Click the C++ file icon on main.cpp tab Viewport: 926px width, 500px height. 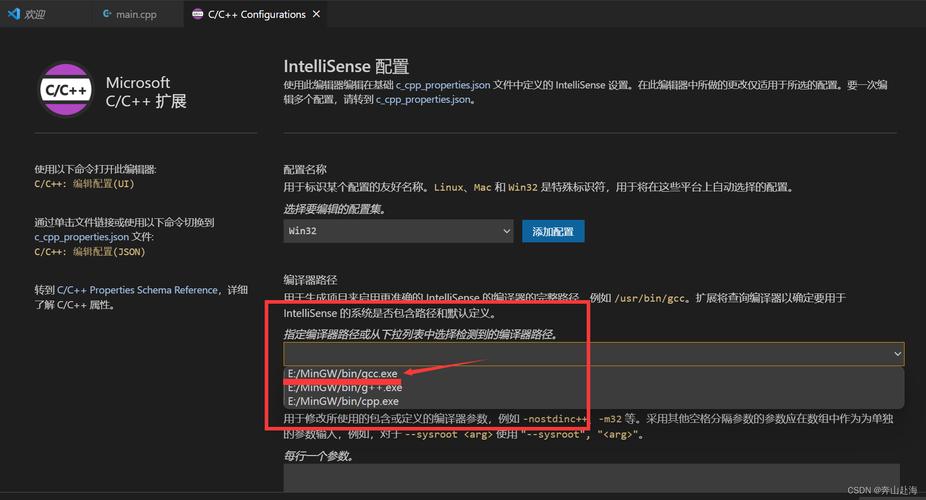107,14
